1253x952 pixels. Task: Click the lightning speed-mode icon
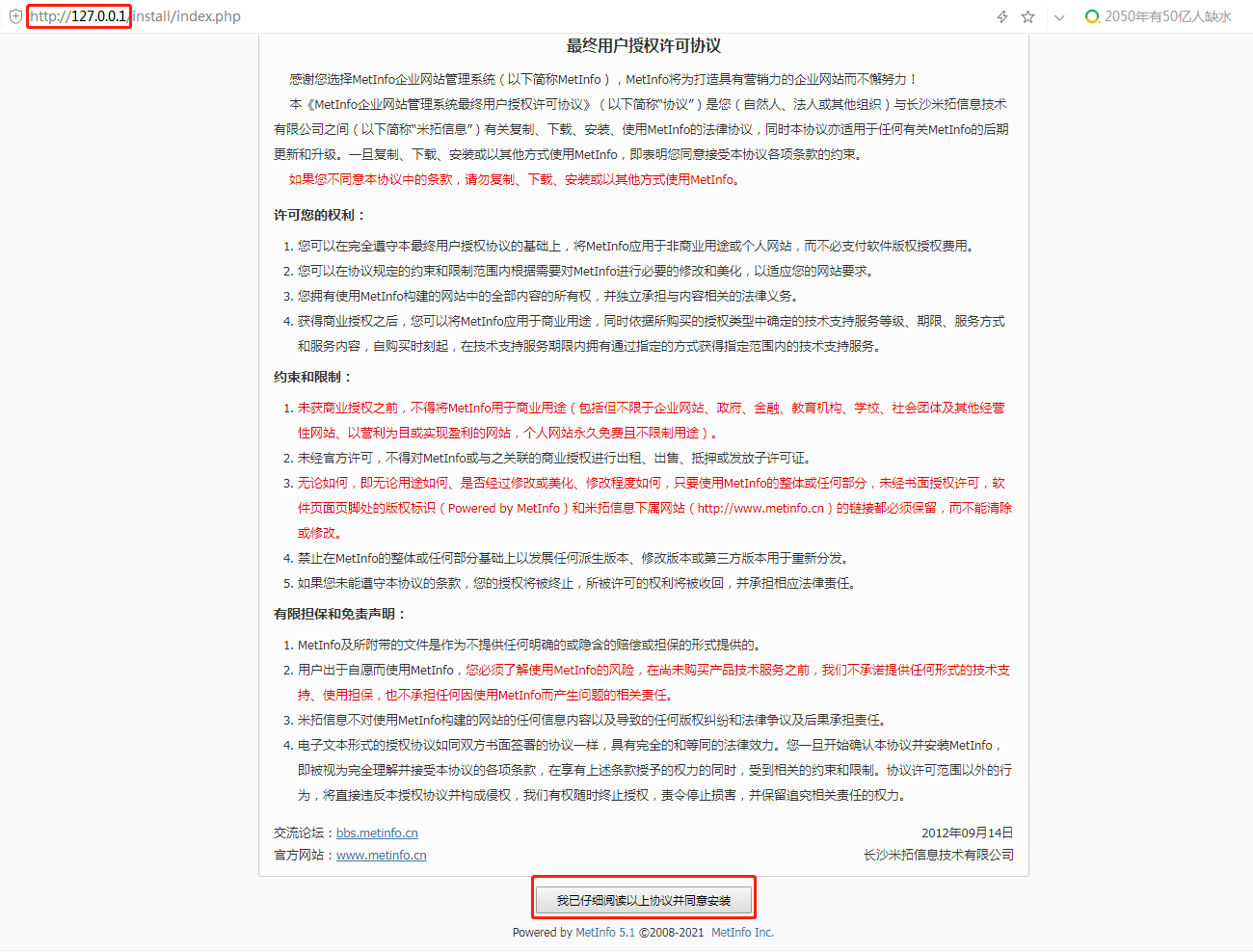(x=1002, y=16)
